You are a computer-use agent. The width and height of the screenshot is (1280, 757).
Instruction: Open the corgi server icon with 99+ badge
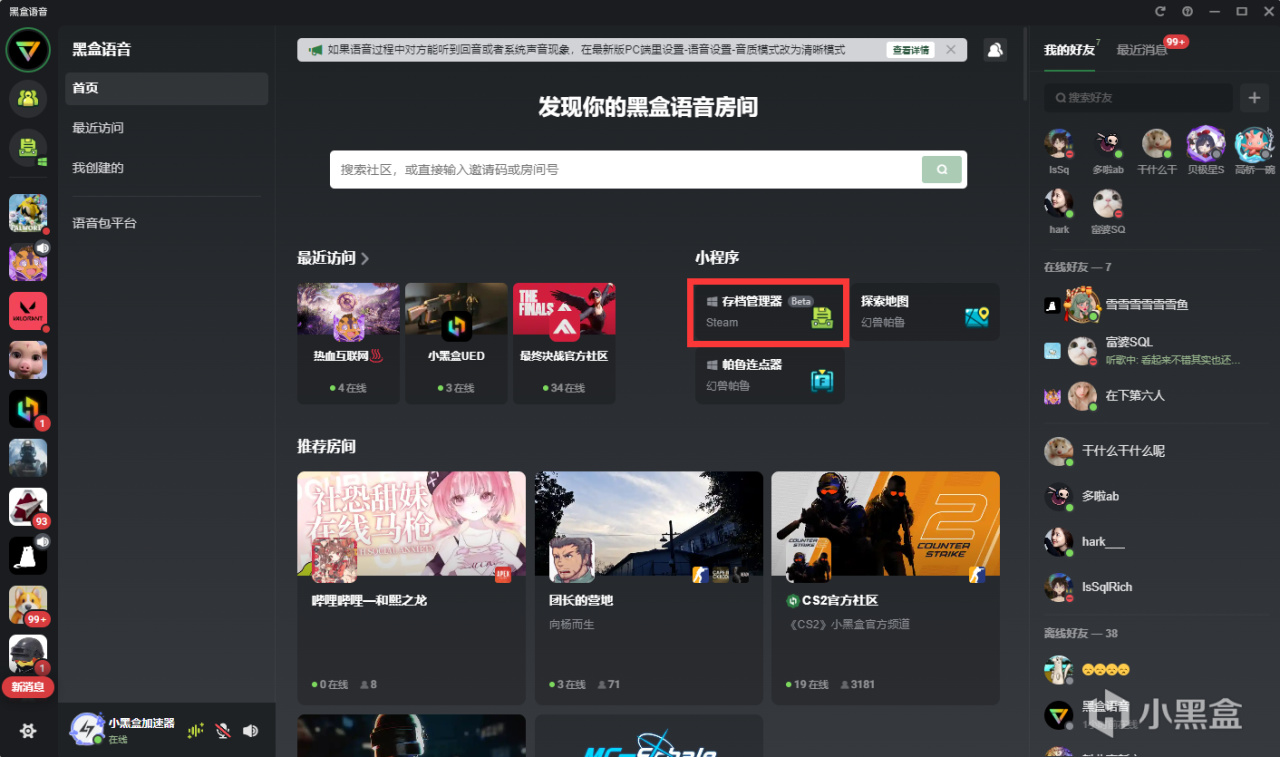[28, 605]
